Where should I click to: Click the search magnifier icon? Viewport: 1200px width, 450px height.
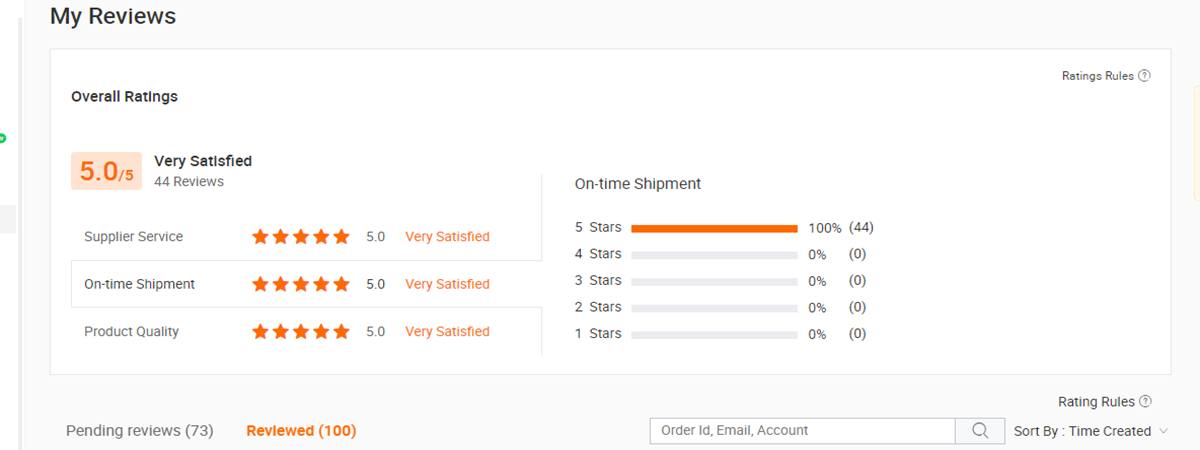pos(980,431)
